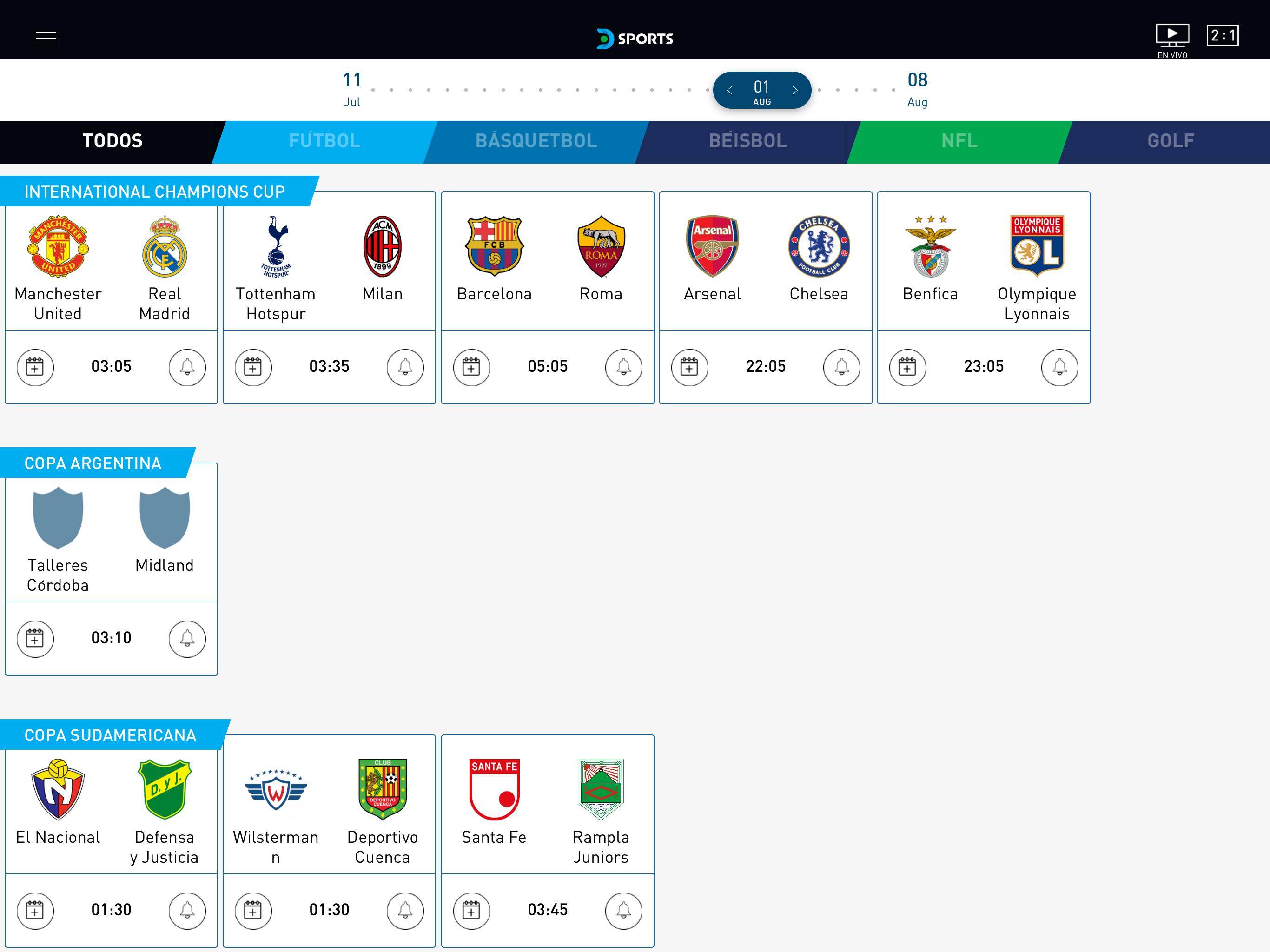1270x952 pixels.
Task: Click the Roma crest
Action: click(x=601, y=247)
